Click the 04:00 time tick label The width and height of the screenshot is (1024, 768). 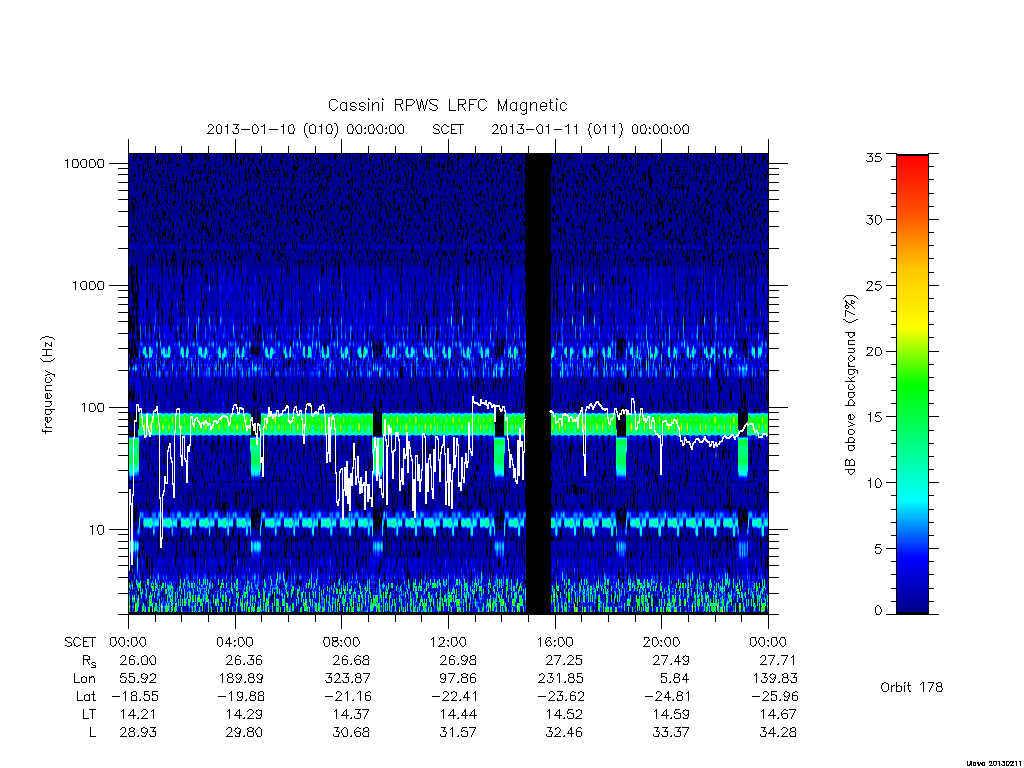tap(234, 642)
